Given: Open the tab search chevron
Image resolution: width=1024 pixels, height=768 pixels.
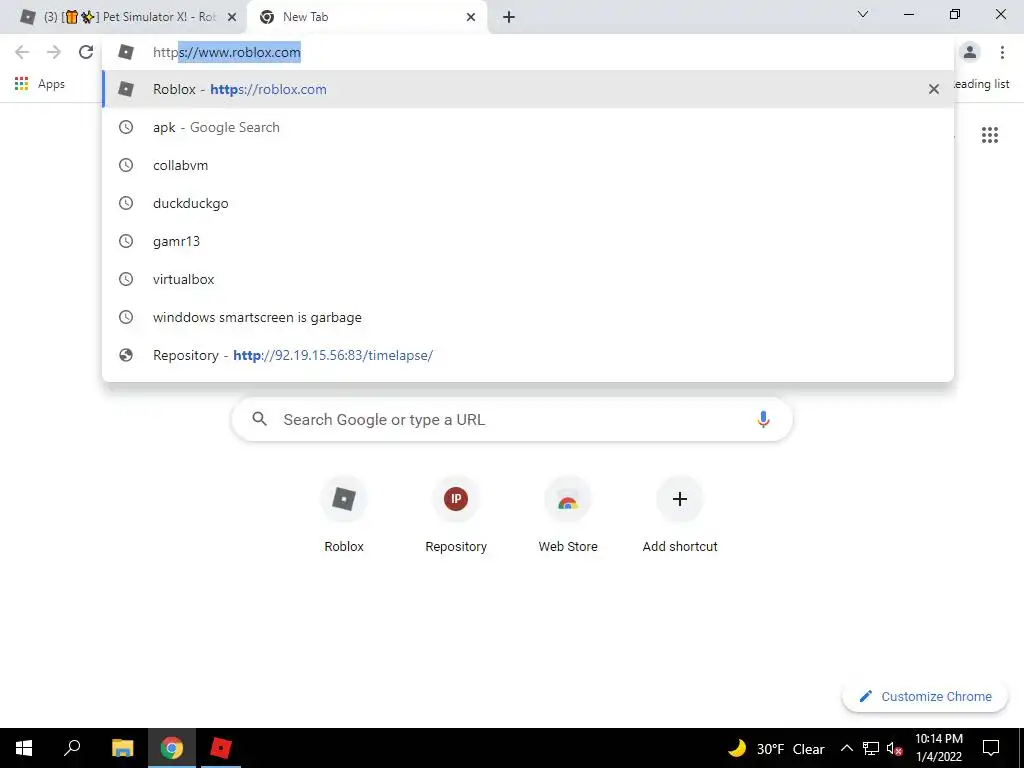Looking at the screenshot, I should pyautogui.click(x=862, y=14).
